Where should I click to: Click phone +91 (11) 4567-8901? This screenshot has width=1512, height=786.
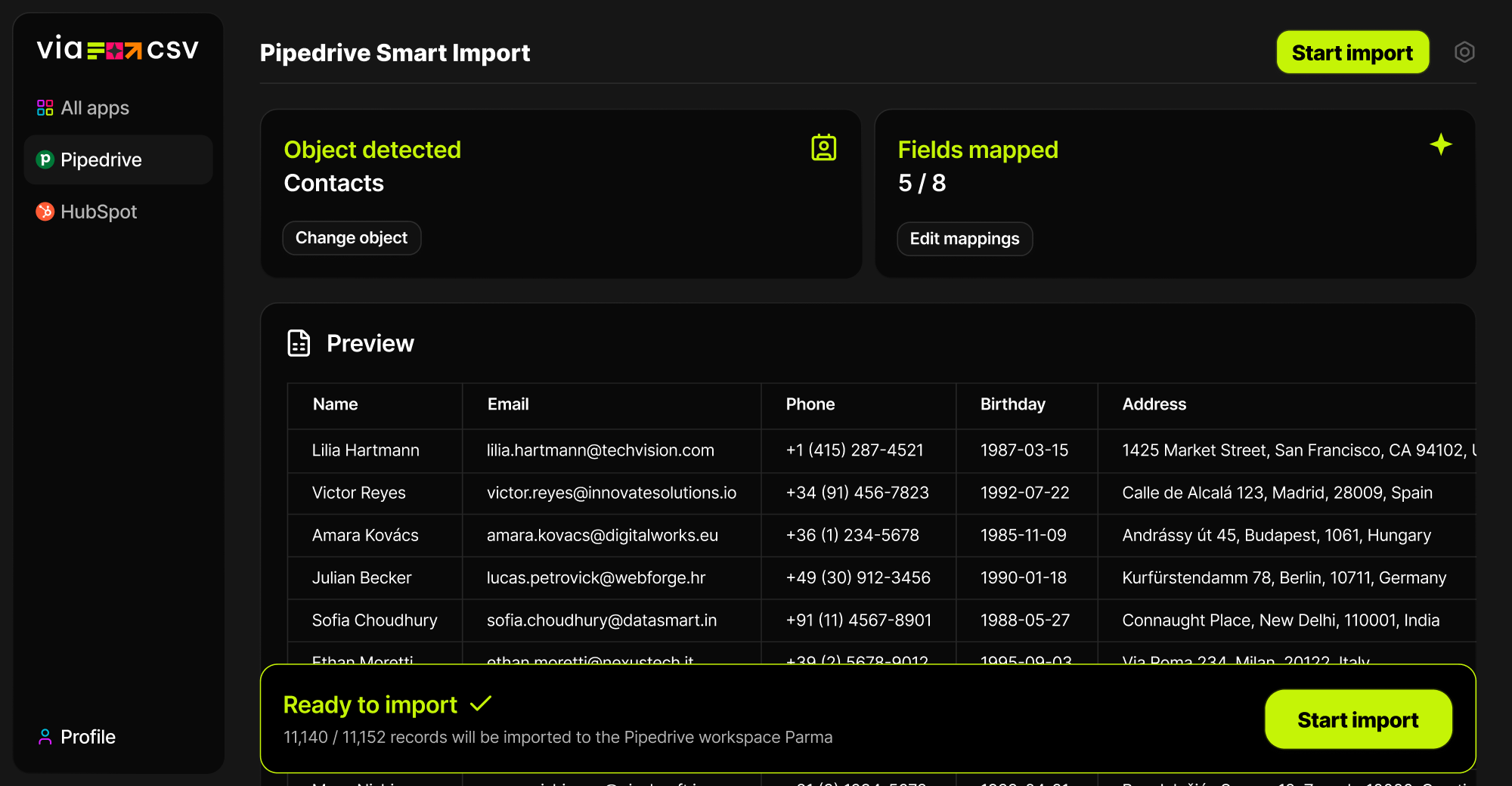858,620
